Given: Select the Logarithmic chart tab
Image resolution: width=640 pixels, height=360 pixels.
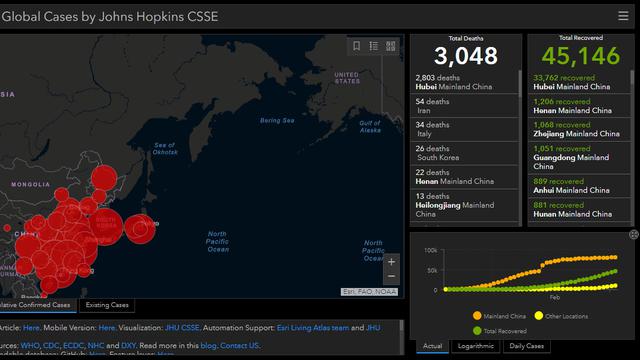Looking at the screenshot, I should [476, 346].
